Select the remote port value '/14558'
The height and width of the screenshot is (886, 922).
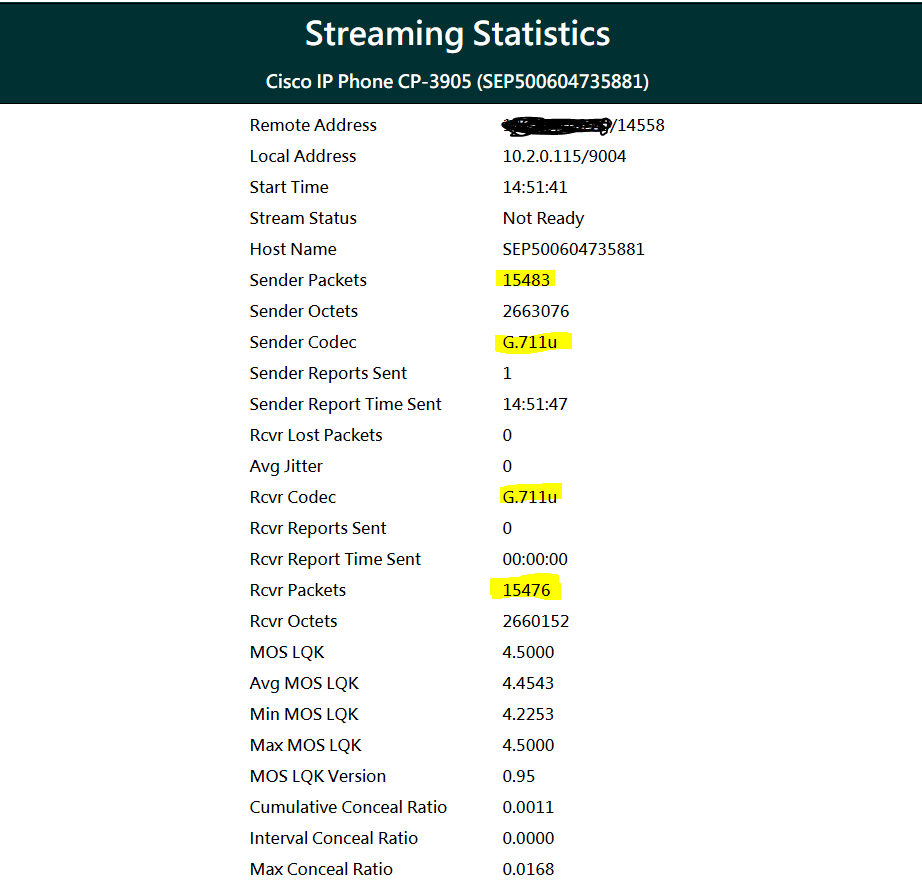[639, 125]
